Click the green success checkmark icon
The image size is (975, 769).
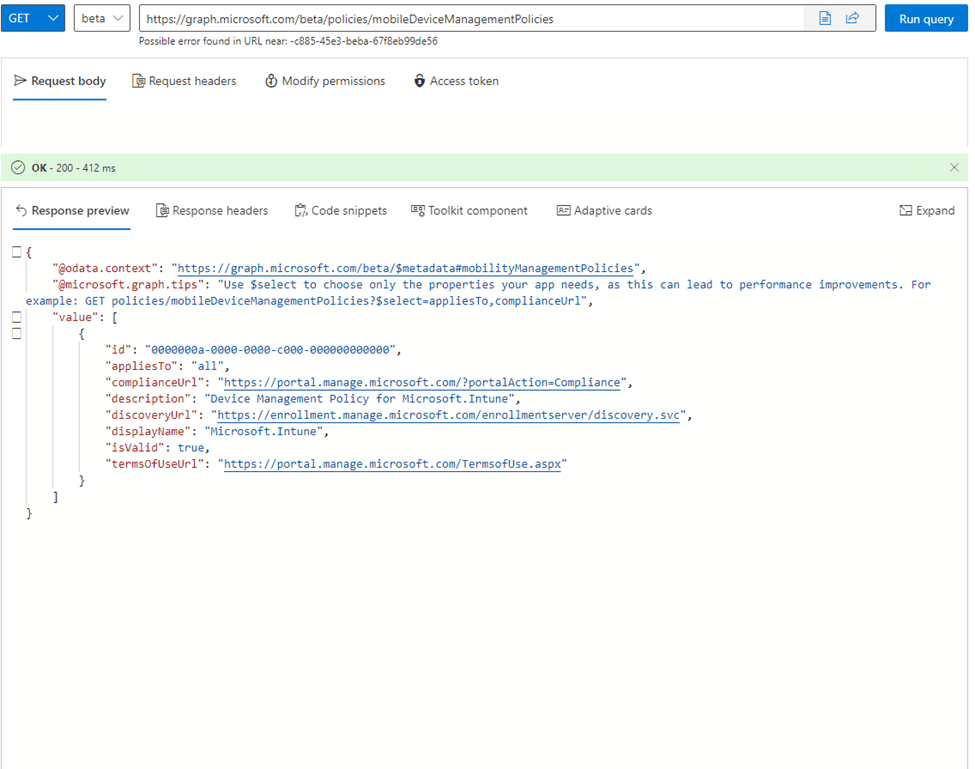pos(18,168)
